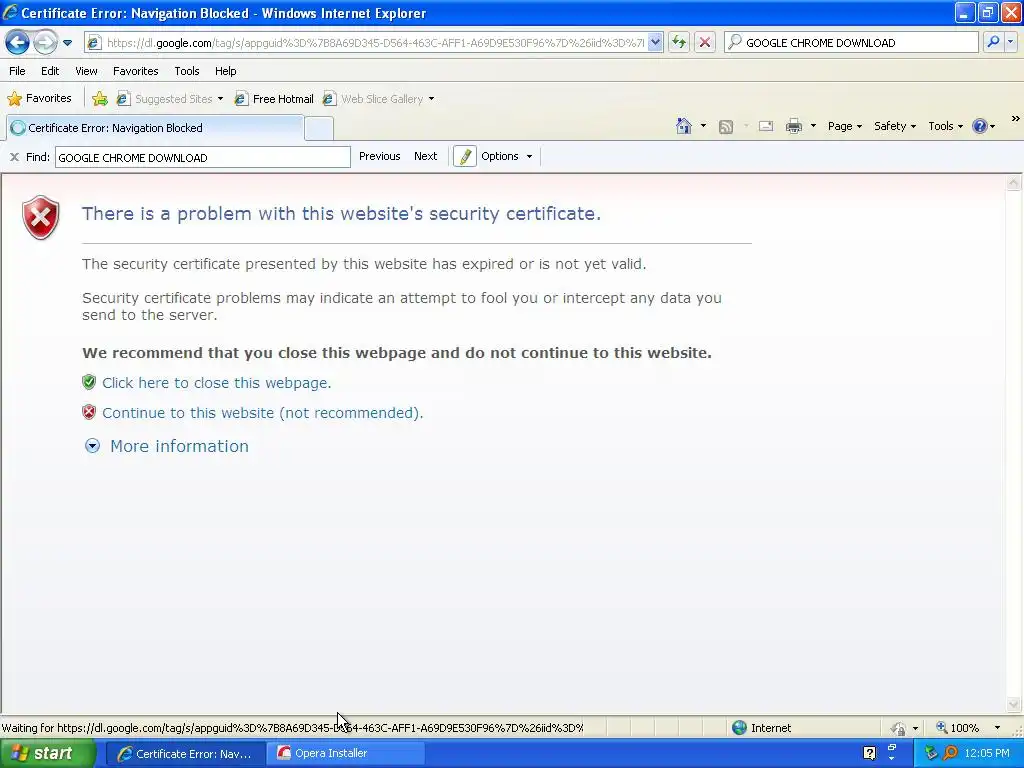
Task: Click the Forward navigation arrow button
Action: pos(44,43)
